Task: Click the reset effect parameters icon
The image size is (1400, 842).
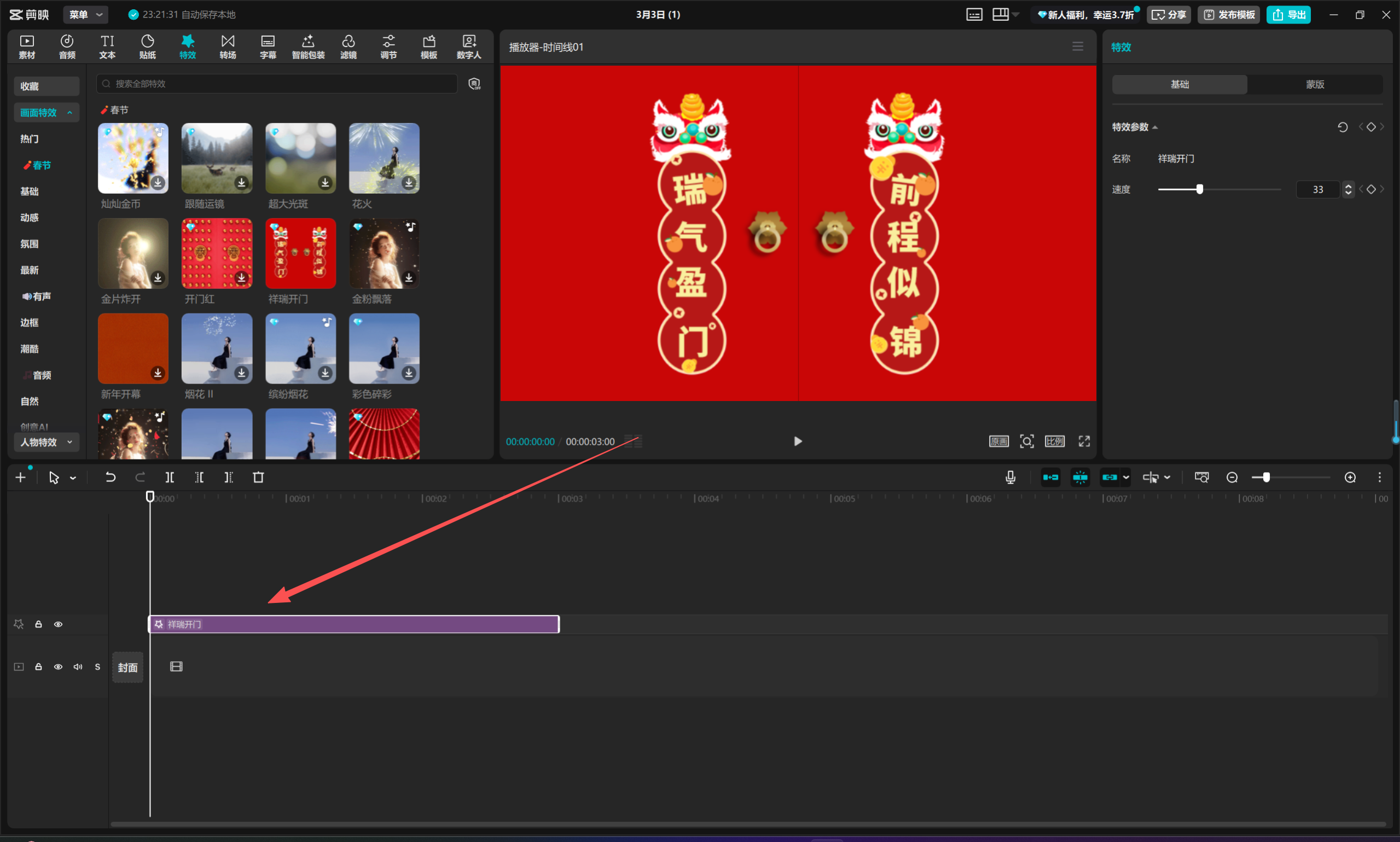Action: [1342, 127]
